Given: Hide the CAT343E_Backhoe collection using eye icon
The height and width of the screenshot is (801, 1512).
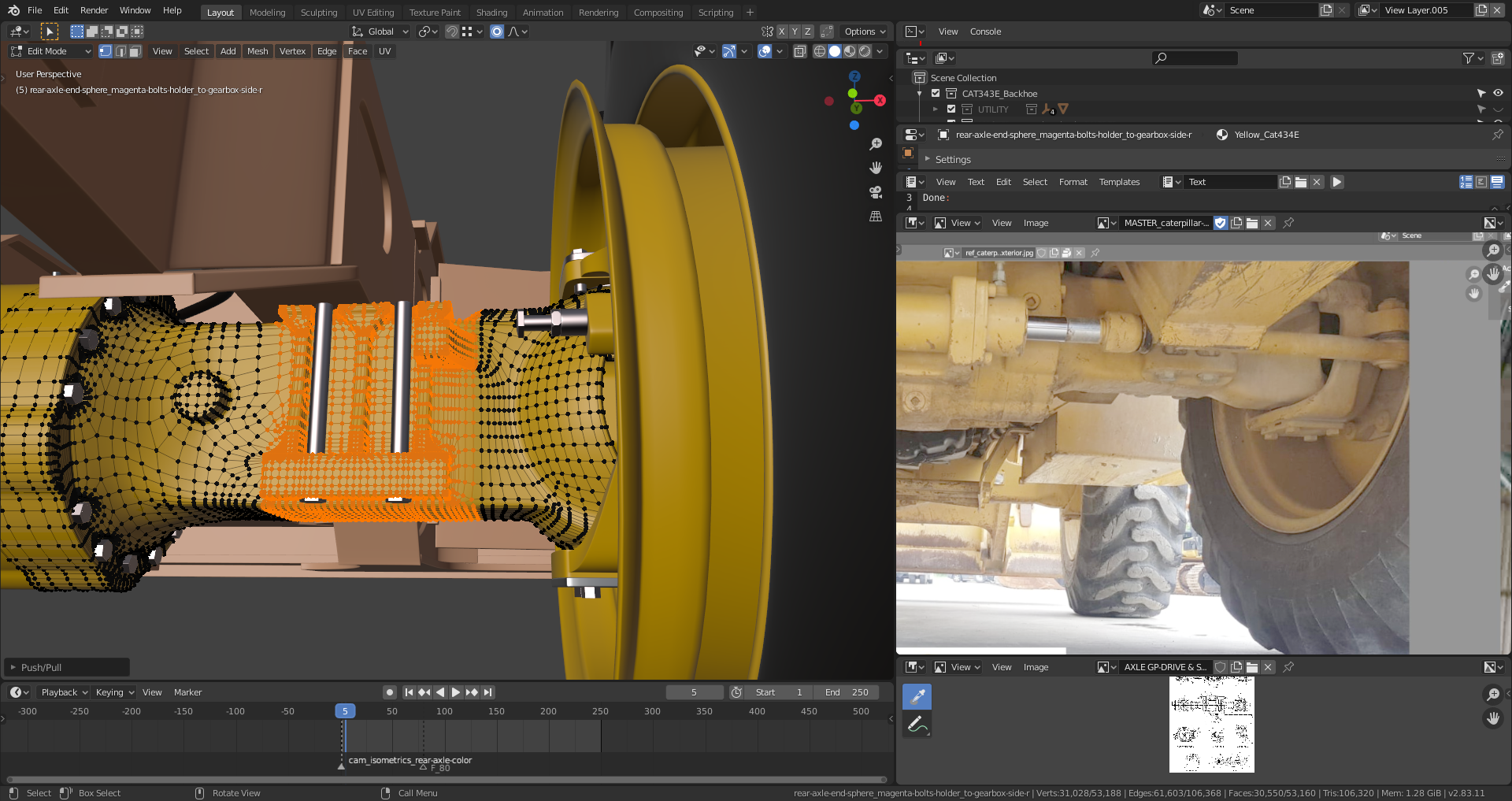Looking at the screenshot, I should click(x=1498, y=93).
